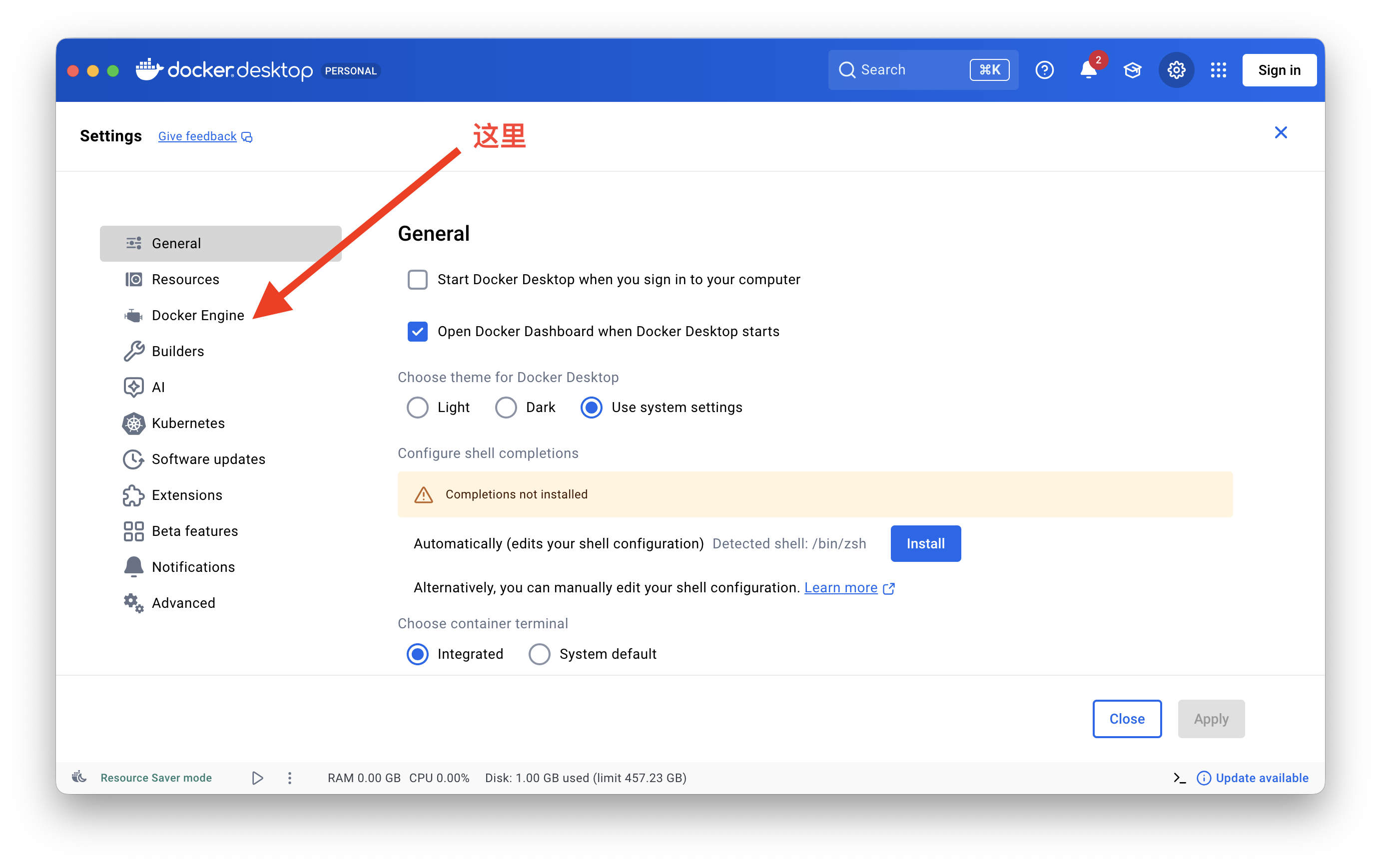Choose System default container terminal

click(539, 654)
